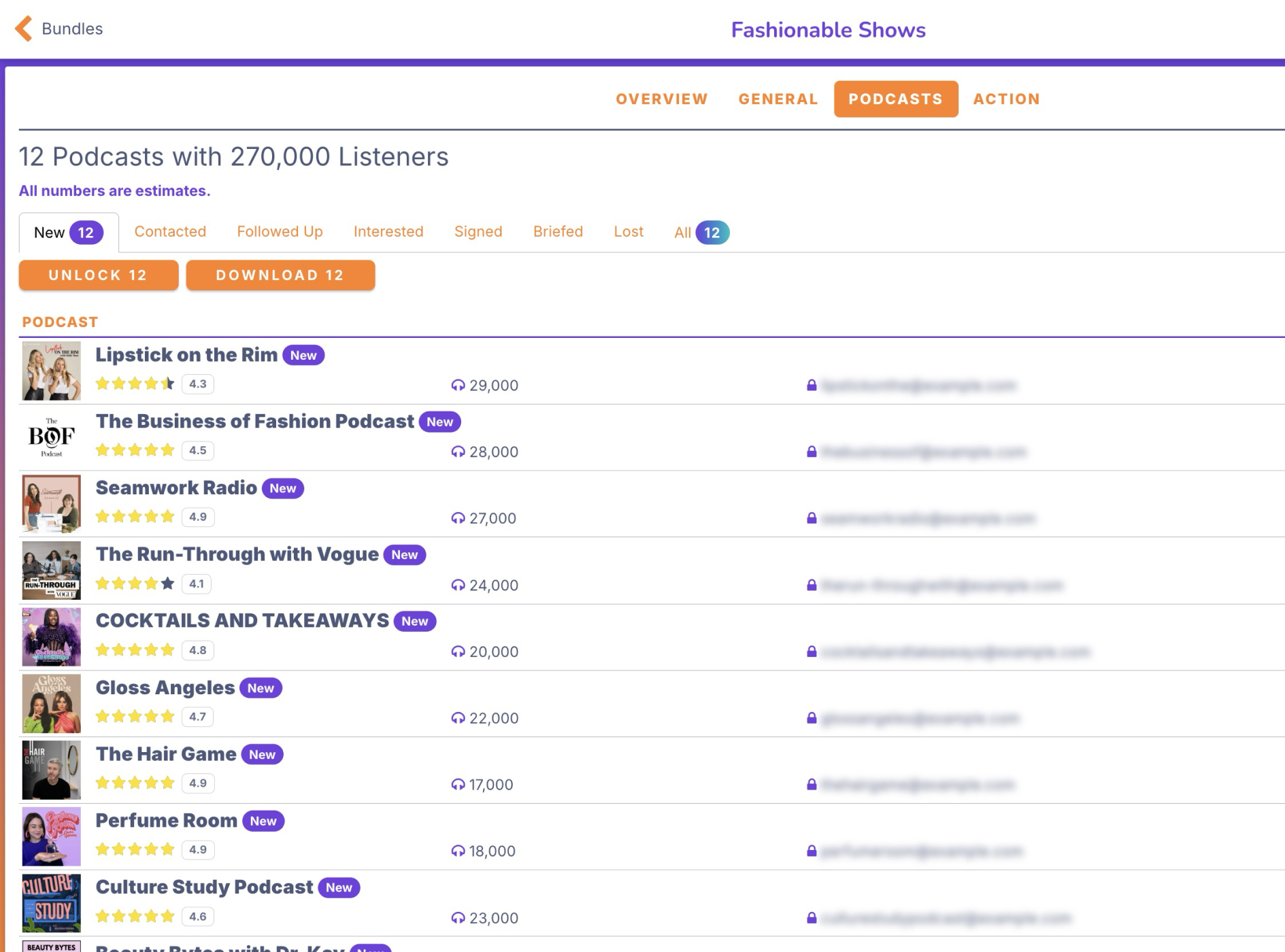Click the headphones icon next to 20,000 listeners
Screen dimensions: 1285x952
point(458,652)
